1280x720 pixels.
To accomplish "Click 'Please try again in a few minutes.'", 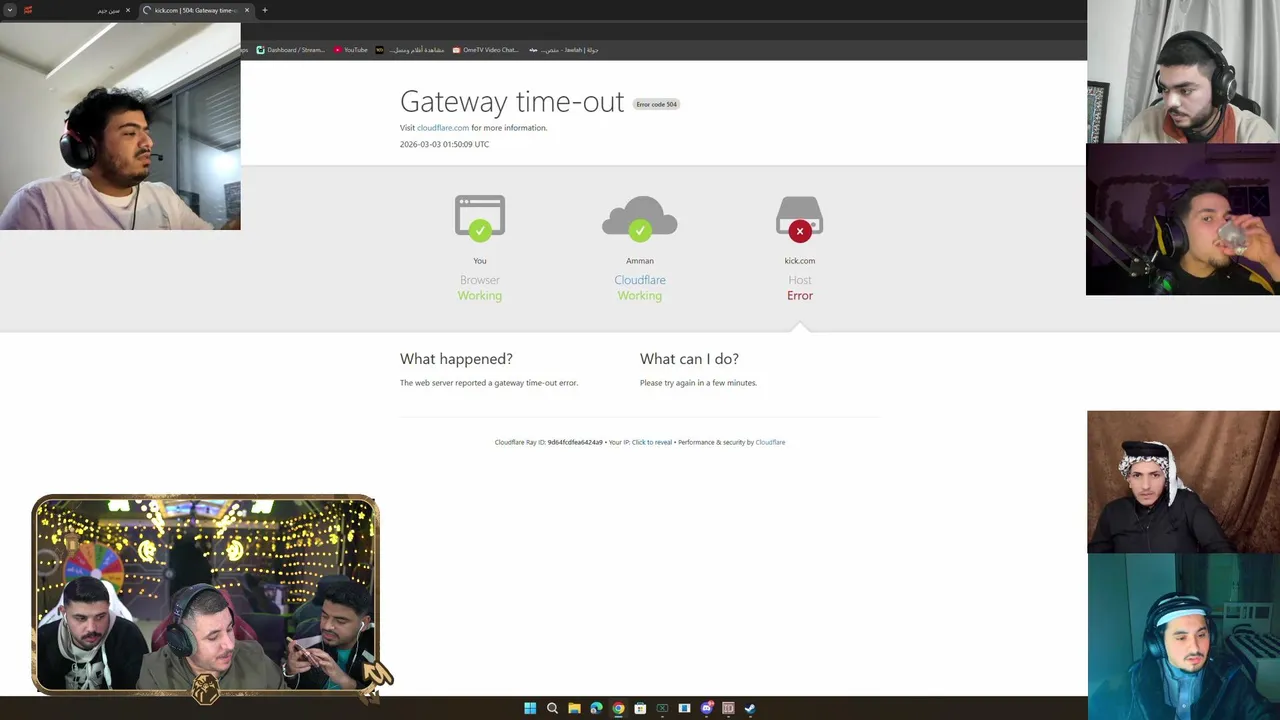I will pyautogui.click(x=698, y=383).
